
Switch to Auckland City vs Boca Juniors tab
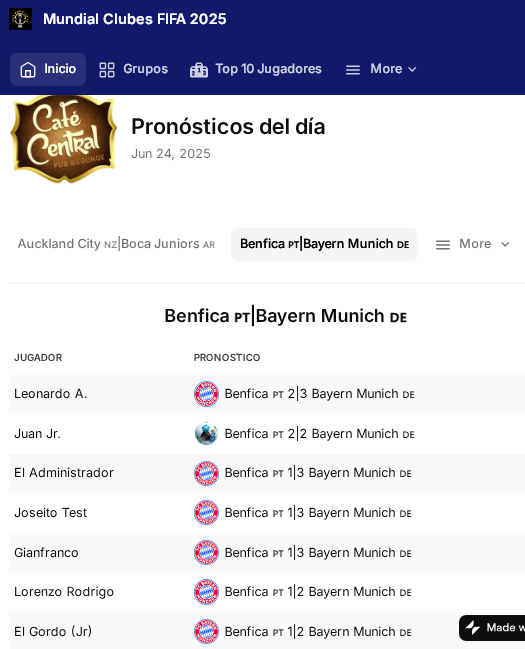point(116,244)
